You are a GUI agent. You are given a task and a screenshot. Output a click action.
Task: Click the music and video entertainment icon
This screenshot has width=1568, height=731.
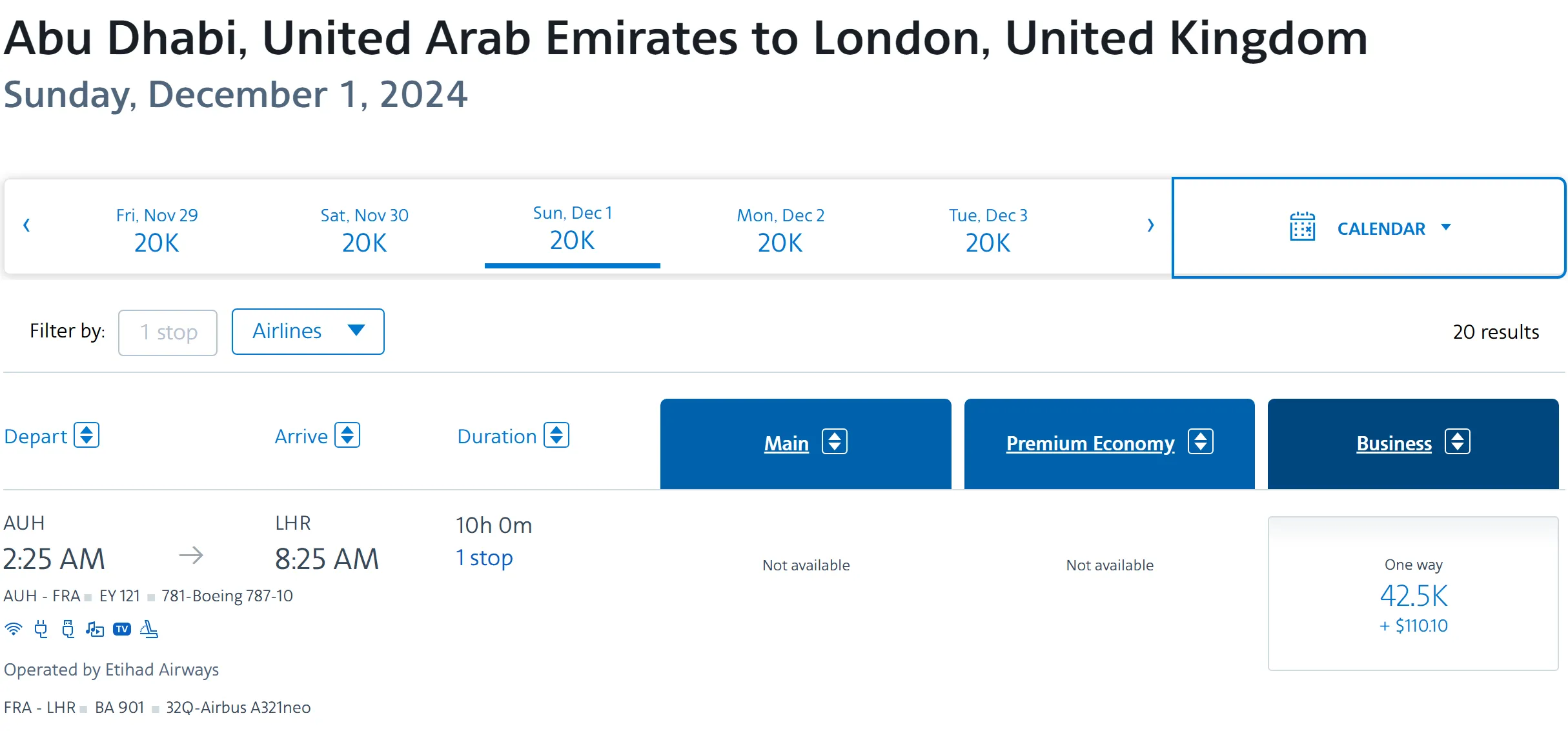(x=95, y=629)
